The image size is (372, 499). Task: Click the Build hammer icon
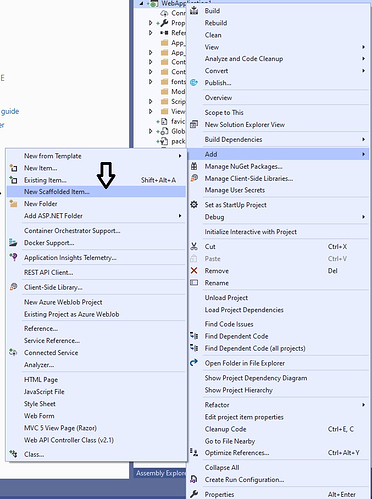[194, 11]
